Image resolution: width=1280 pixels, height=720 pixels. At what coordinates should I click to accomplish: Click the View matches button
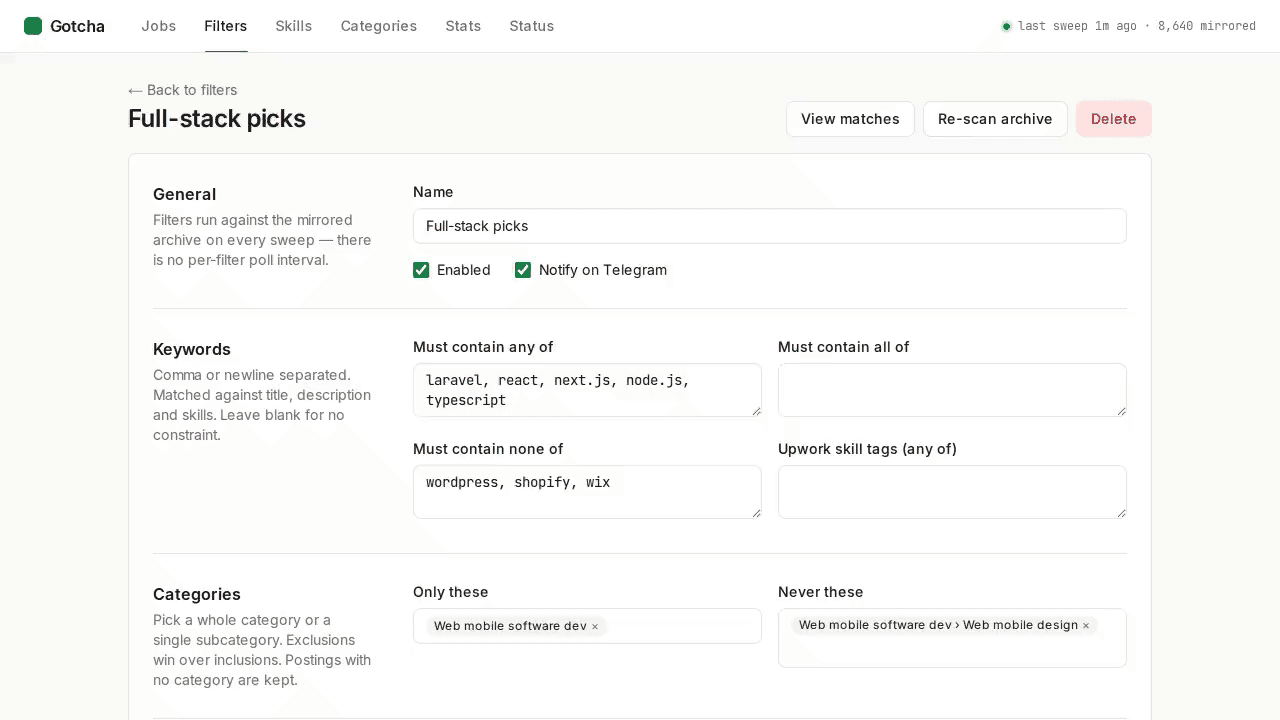(850, 119)
